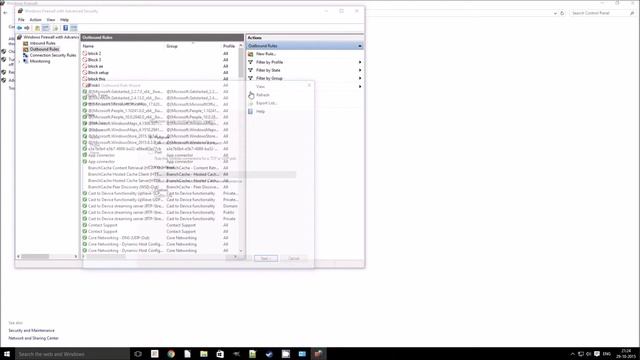This screenshot has width=640, height=360.
Task: Click the console tree horizontal scrollbar thumb
Action: [35, 256]
